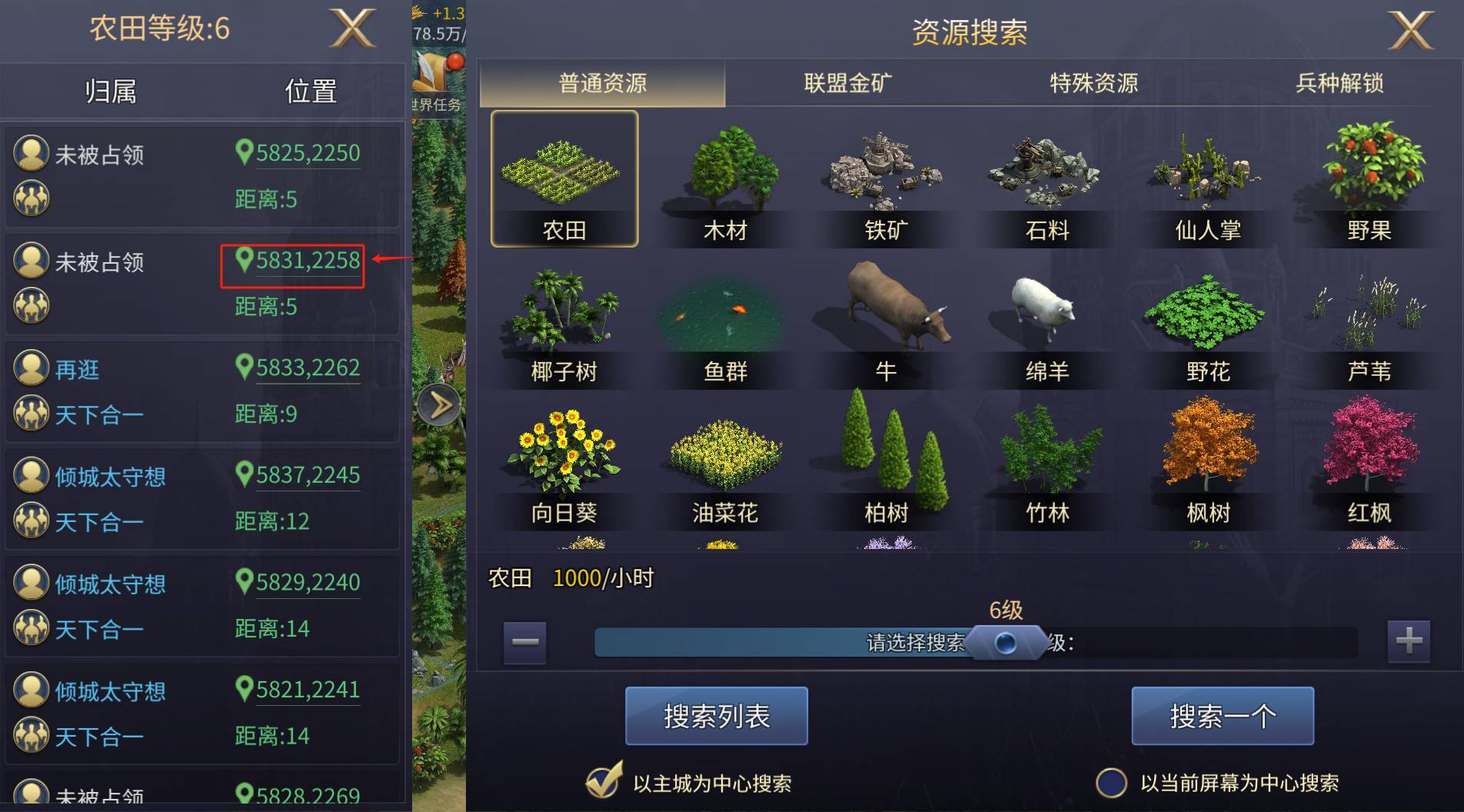Select the 绵羊 sheep resource icon
Screen dimensions: 1464x812
pos(1046,323)
